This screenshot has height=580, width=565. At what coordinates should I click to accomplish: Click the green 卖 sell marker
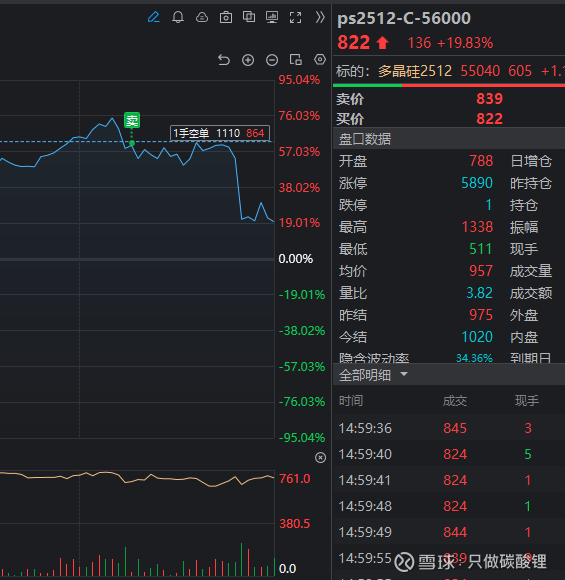(x=132, y=120)
